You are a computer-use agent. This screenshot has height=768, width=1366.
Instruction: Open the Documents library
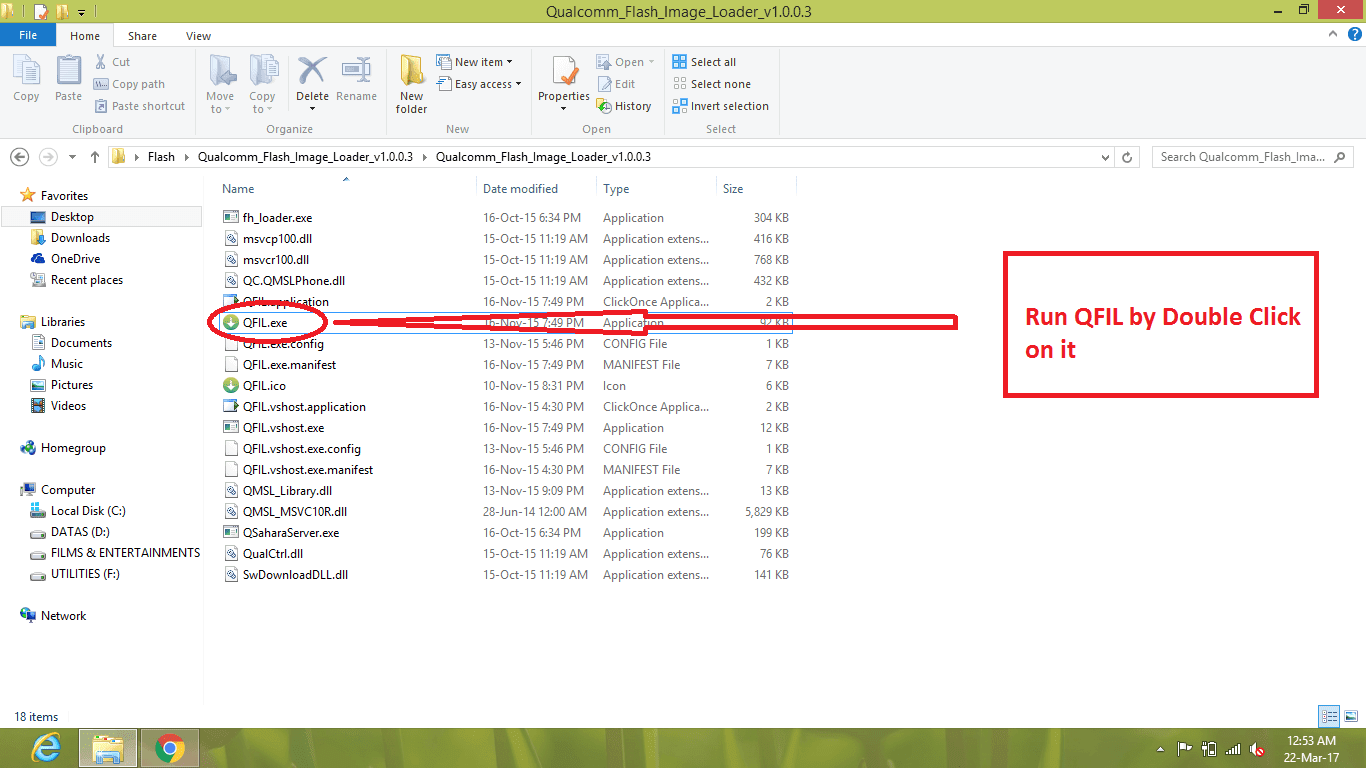pos(81,343)
